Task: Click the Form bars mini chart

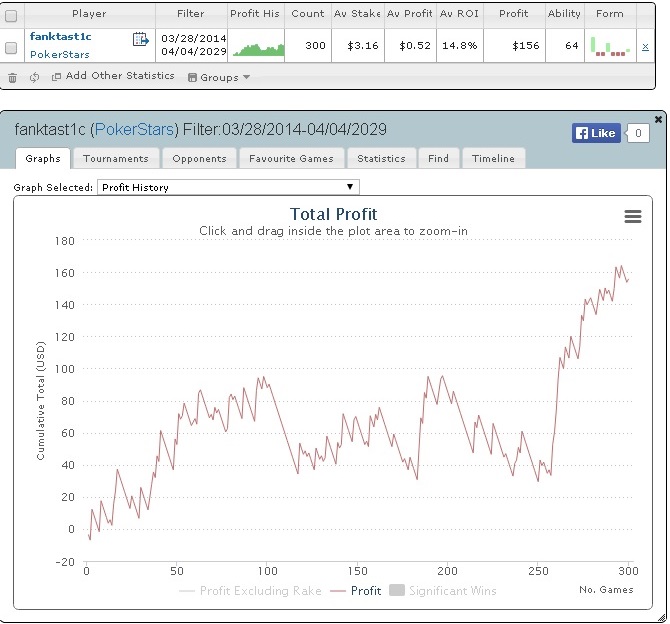Action: pyautogui.click(x=609, y=46)
